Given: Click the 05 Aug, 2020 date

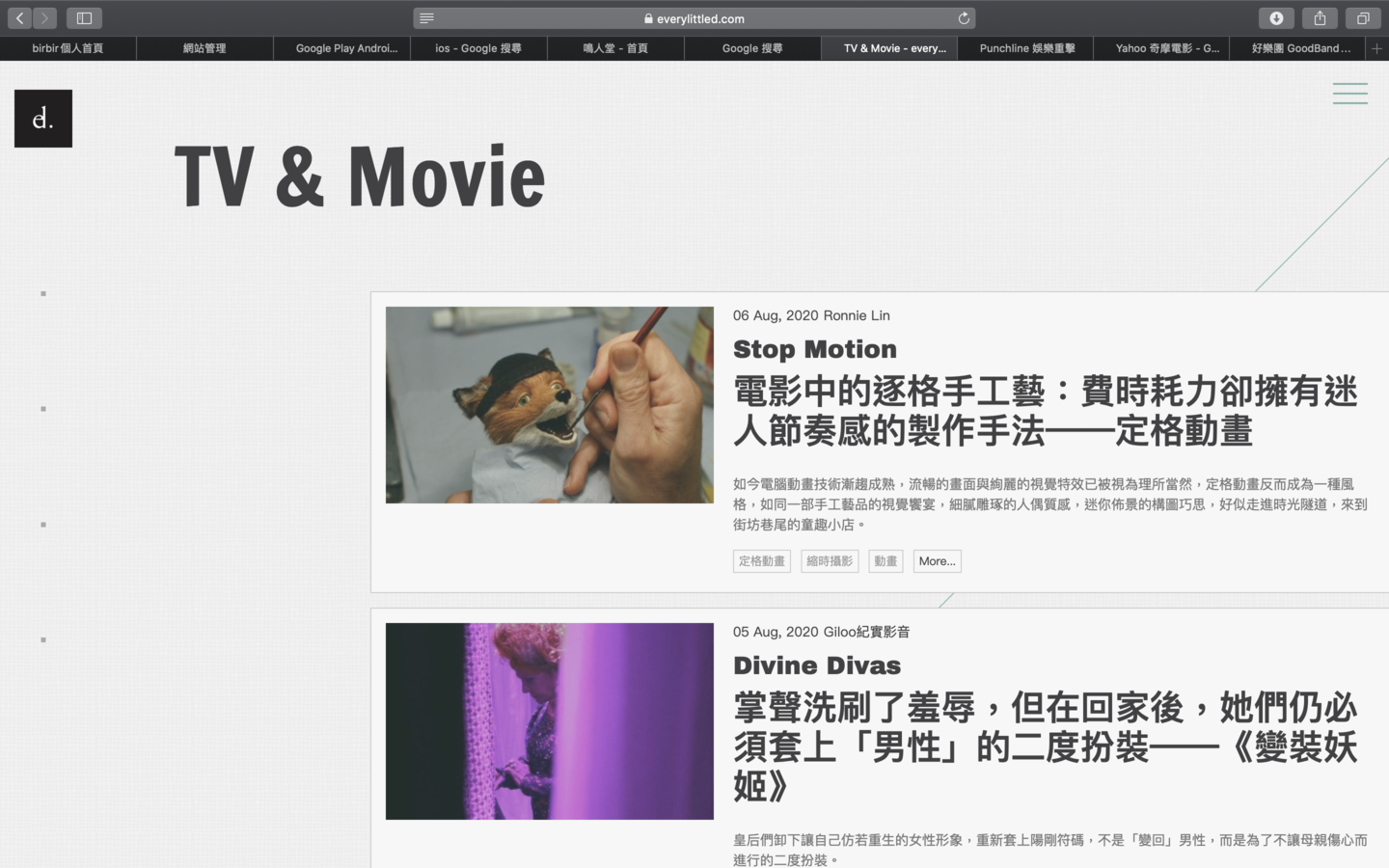Looking at the screenshot, I should pyautogui.click(x=776, y=632).
